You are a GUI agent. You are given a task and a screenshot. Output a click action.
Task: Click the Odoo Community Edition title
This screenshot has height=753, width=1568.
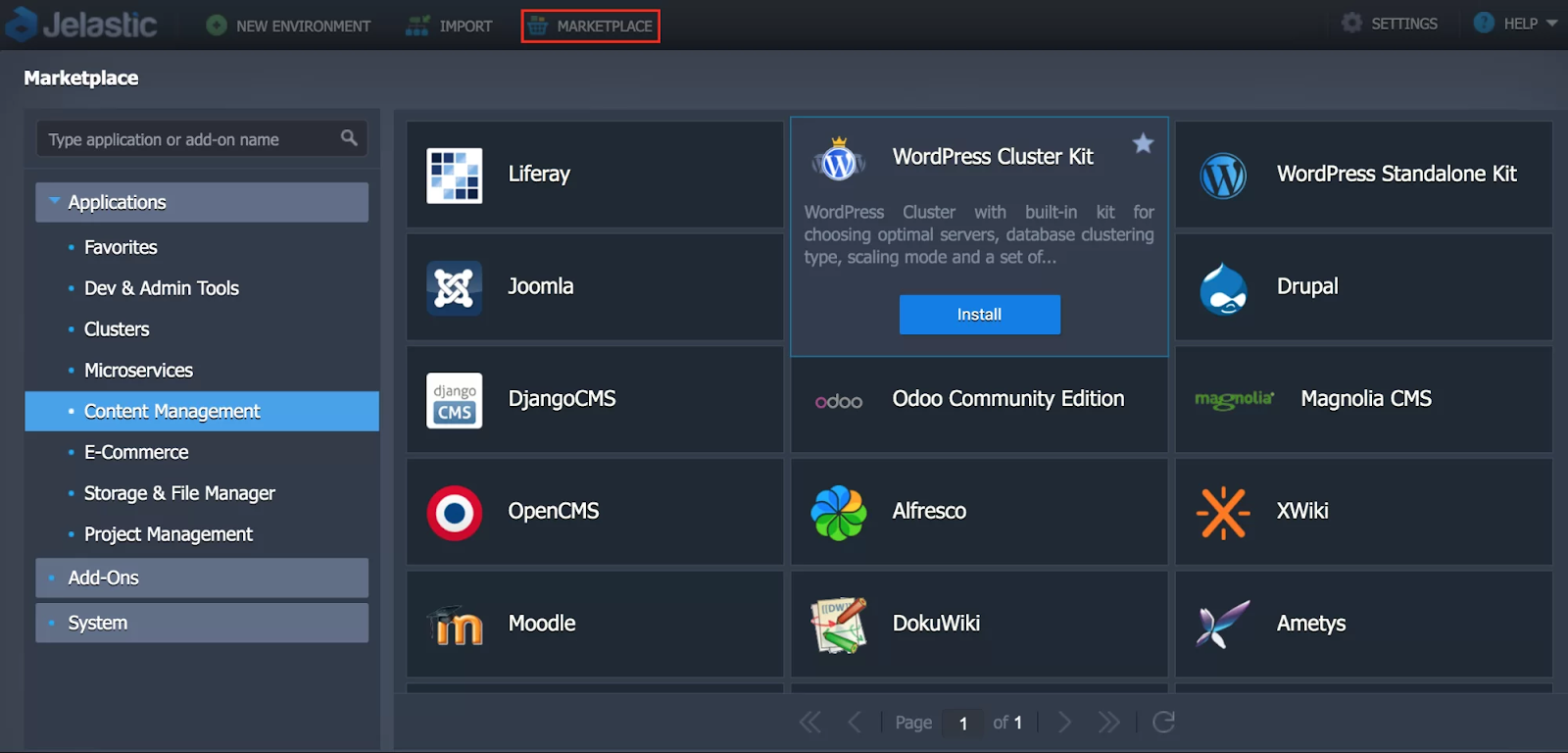pyautogui.click(x=1008, y=399)
